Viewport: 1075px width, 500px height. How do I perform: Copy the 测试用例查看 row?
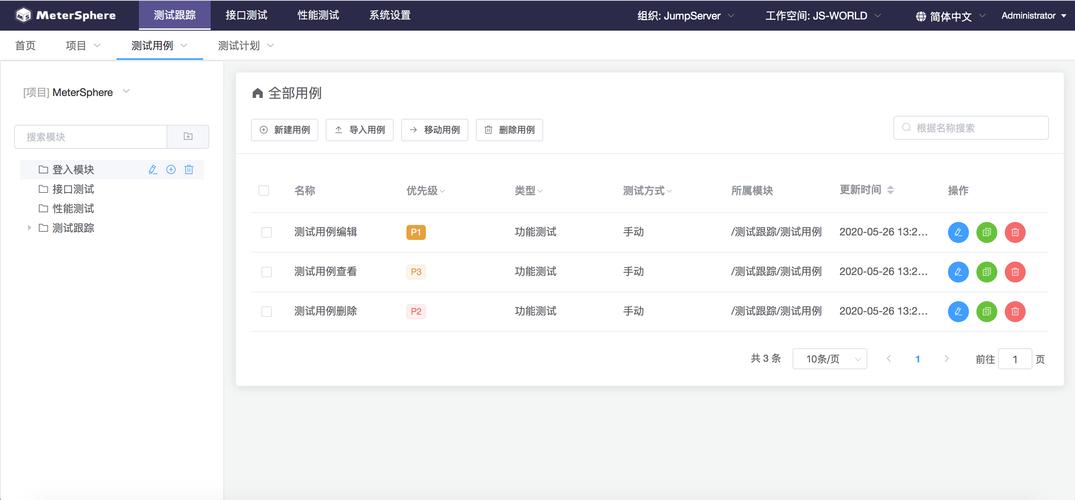pos(987,272)
